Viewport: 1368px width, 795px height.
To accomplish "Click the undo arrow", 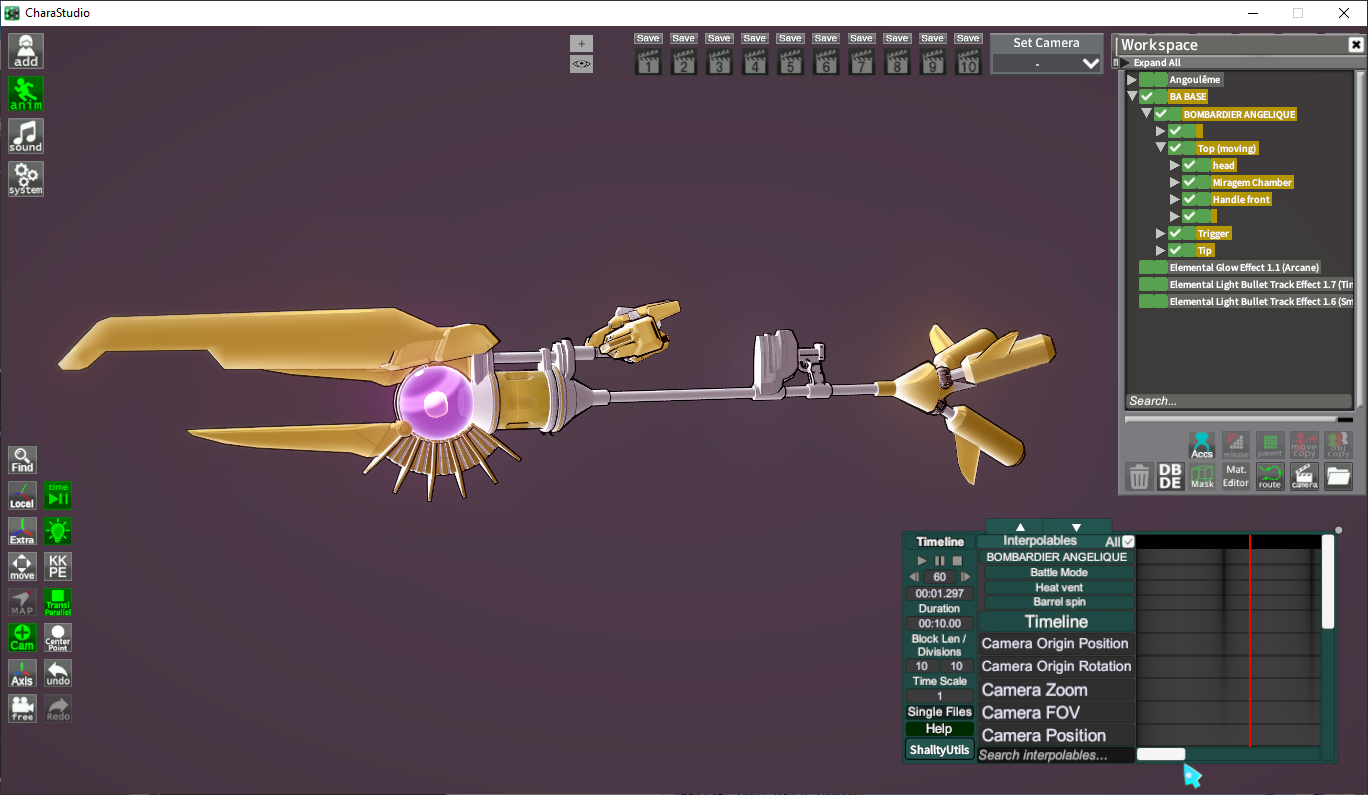I will tap(58, 673).
